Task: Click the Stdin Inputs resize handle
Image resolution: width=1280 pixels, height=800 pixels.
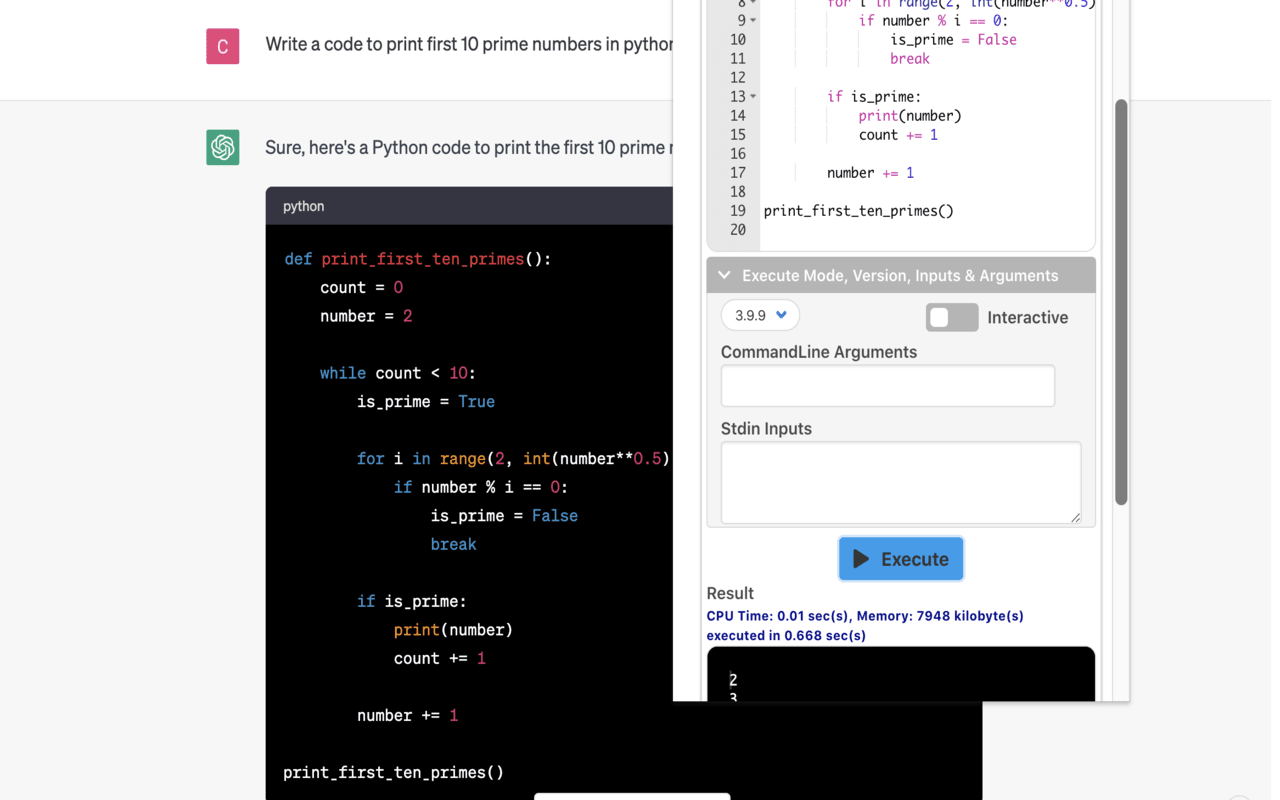Action: 1075,517
